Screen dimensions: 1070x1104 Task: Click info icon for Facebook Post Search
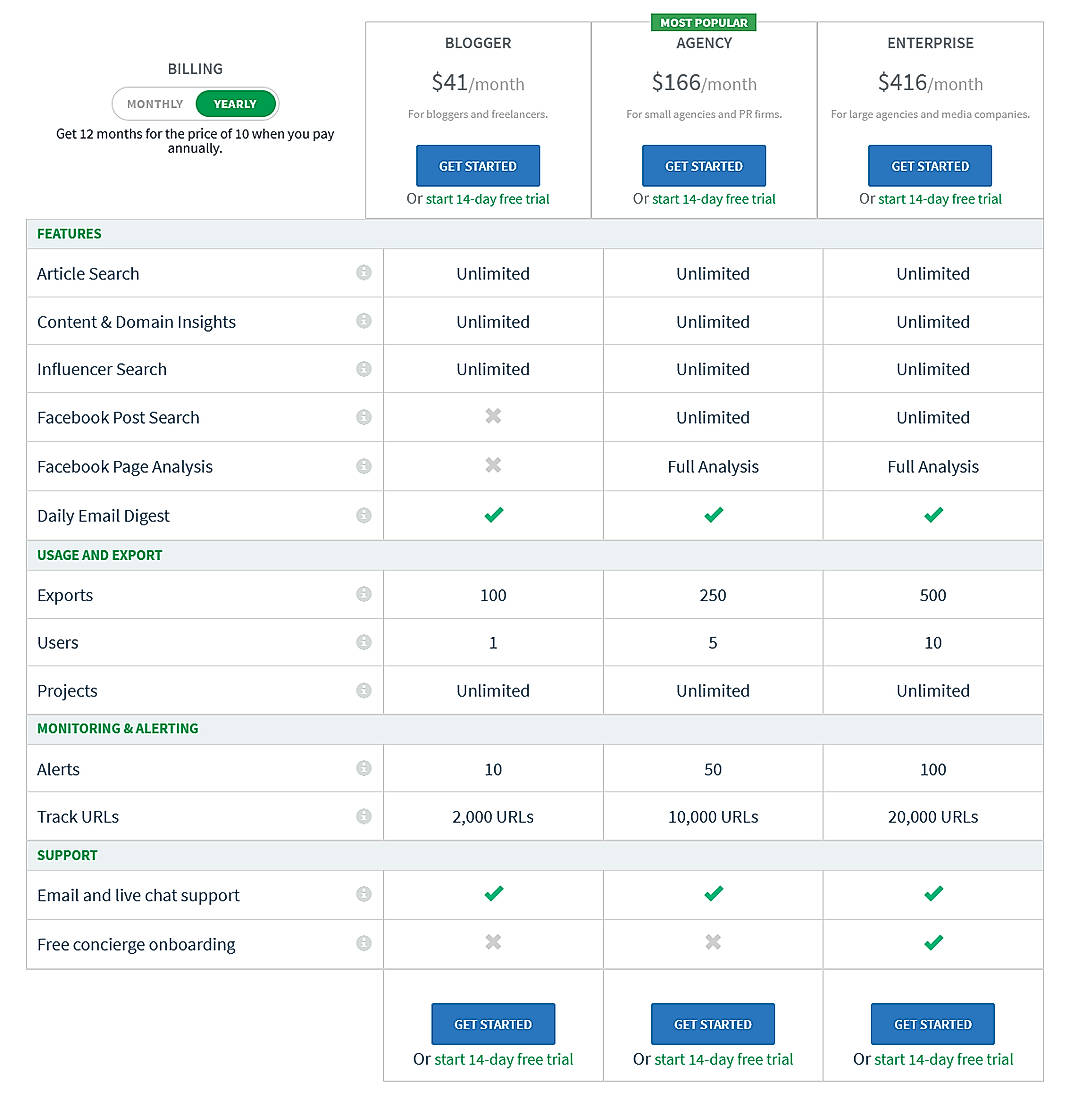364,417
